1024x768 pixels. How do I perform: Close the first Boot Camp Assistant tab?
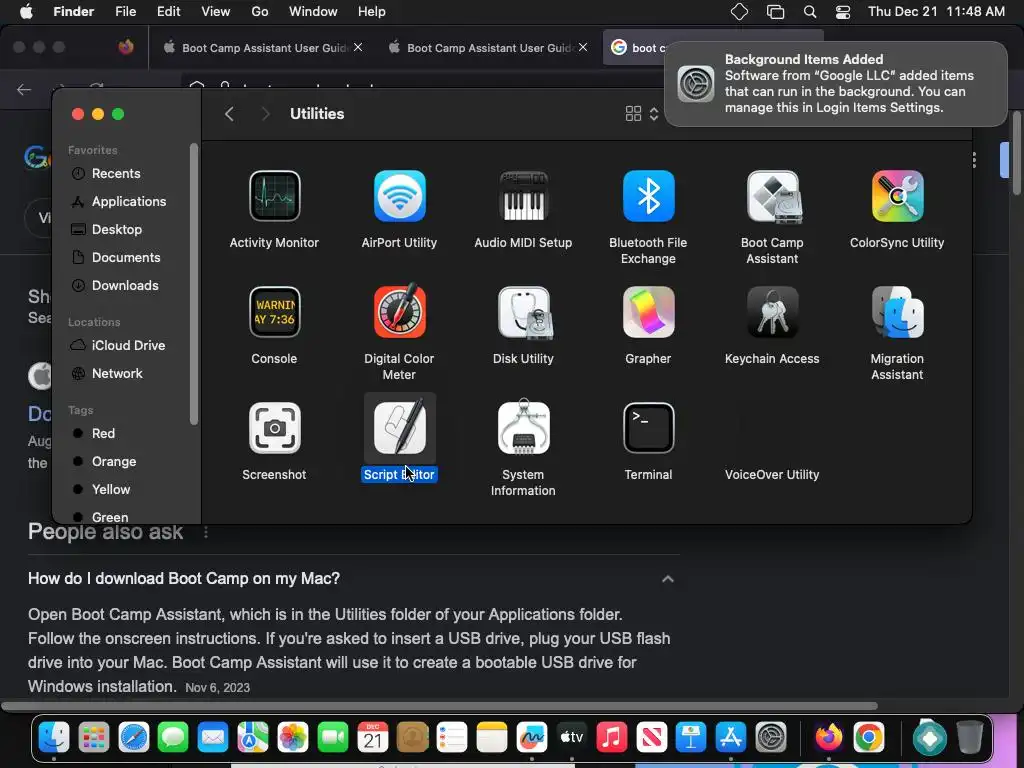358,47
